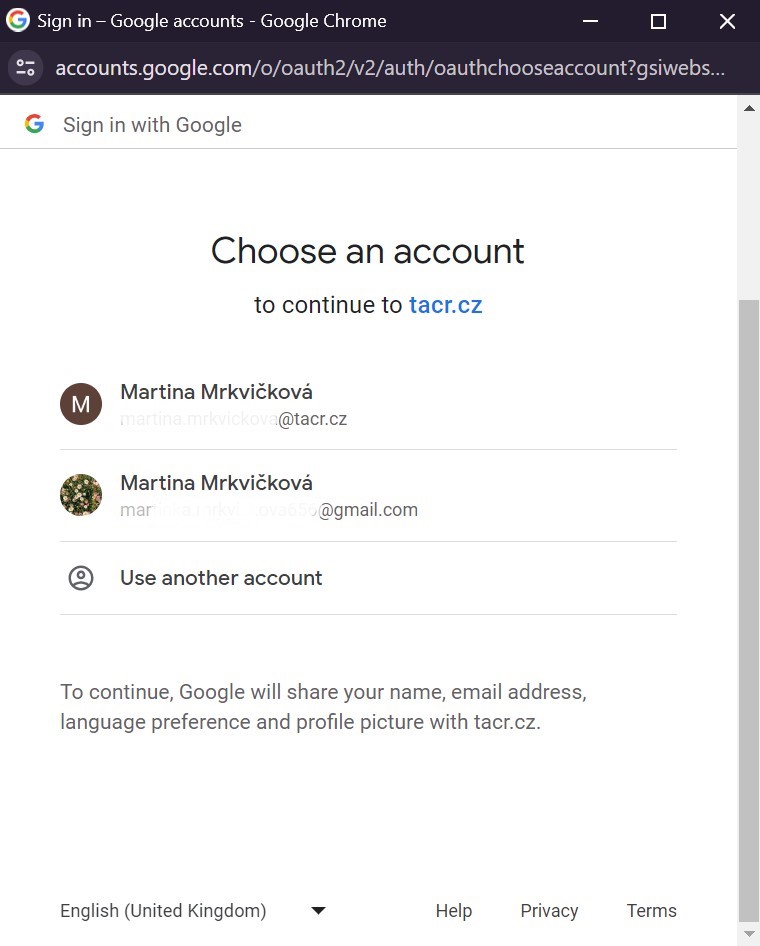760x946 pixels.
Task: Click the language dropdown arrow
Action: (x=318, y=910)
